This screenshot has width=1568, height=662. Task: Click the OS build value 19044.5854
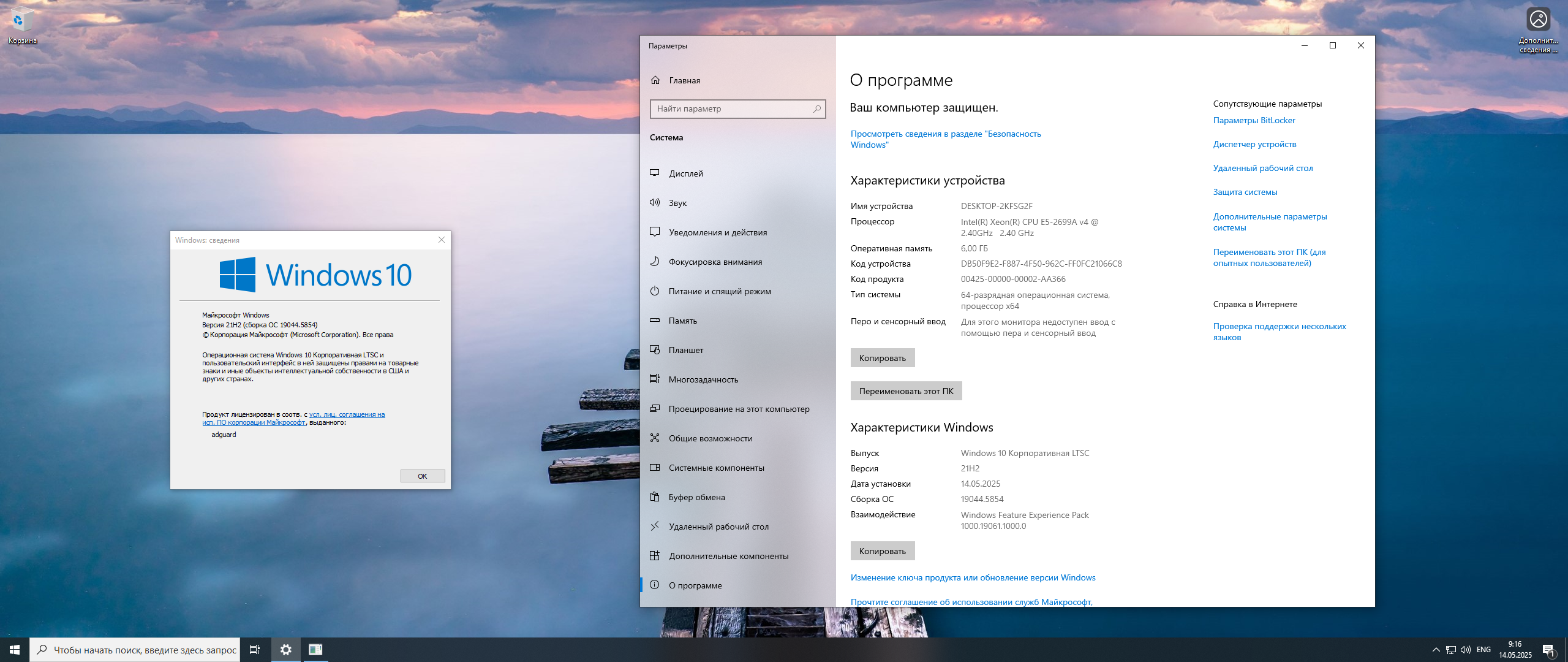(x=982, y=499)
